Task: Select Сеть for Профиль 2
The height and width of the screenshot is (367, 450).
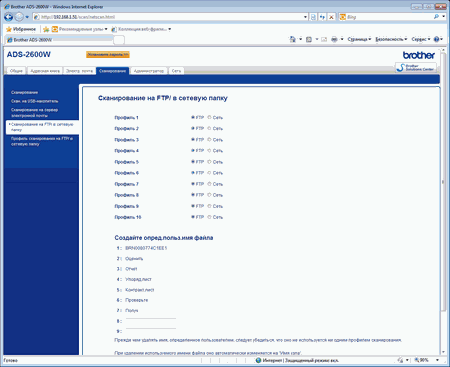Action: tap(209, 128)
